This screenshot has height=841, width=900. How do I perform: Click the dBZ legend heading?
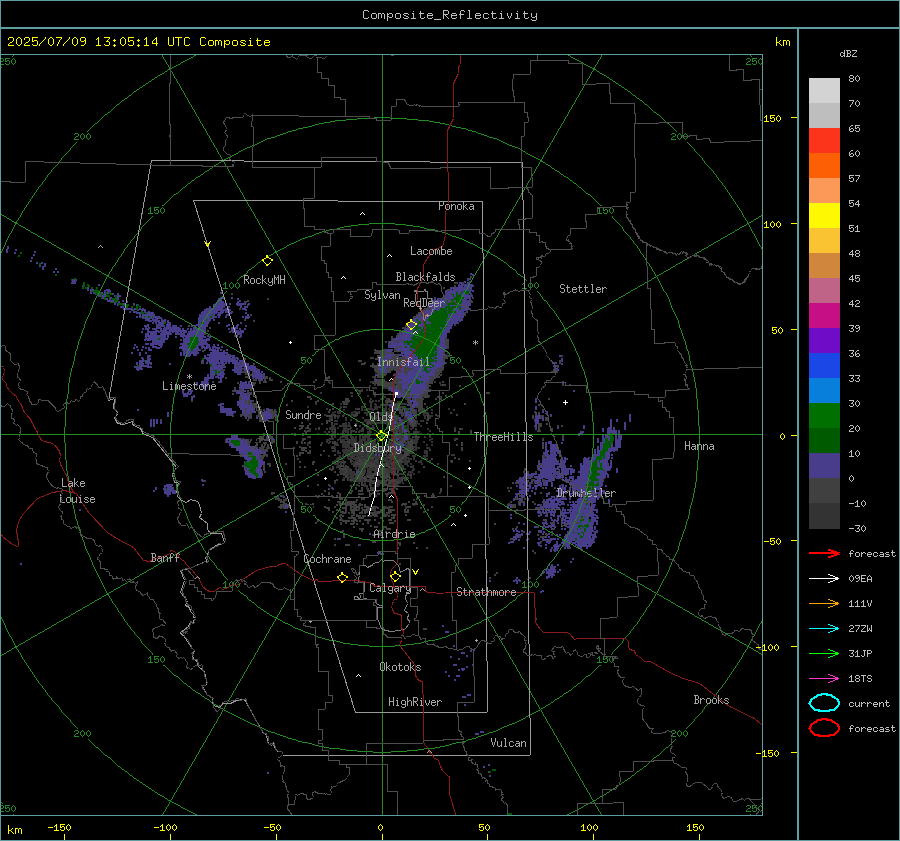click(848, 53)
